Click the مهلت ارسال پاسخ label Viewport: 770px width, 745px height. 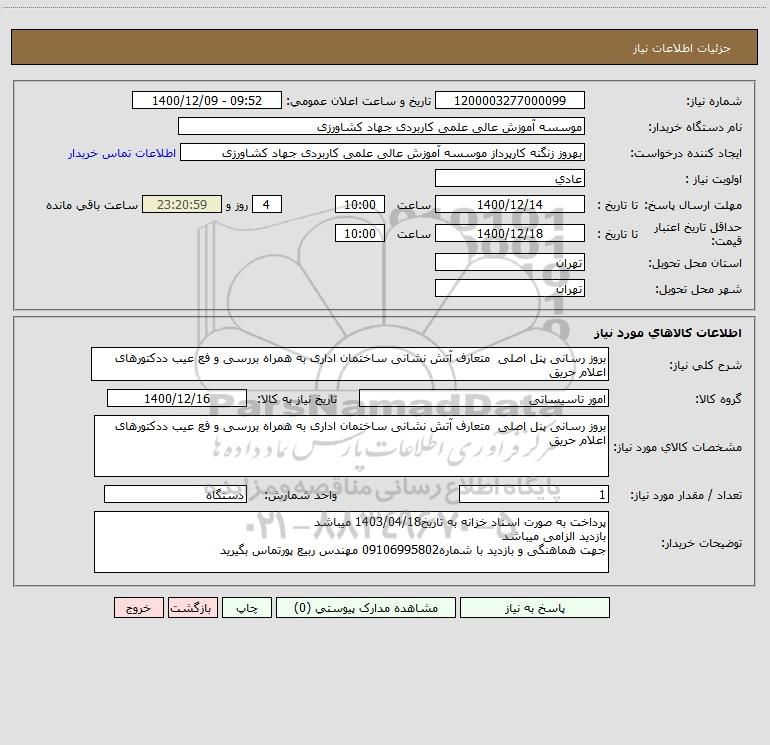tap(692, 205)
